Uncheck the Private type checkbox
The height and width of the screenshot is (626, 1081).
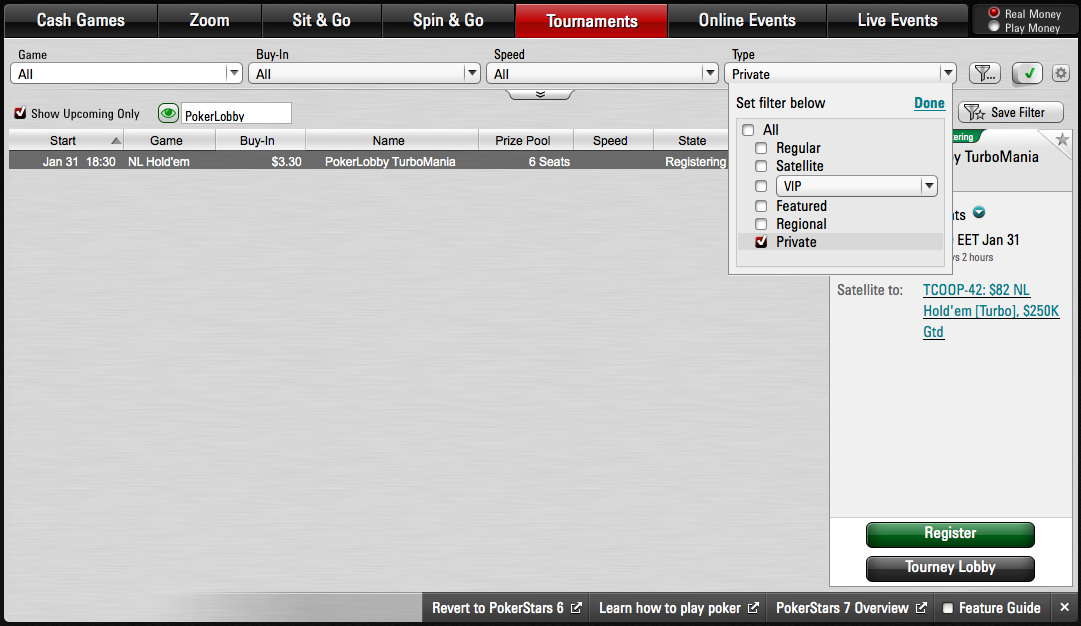pyautogui.click(x=761, y=241)
